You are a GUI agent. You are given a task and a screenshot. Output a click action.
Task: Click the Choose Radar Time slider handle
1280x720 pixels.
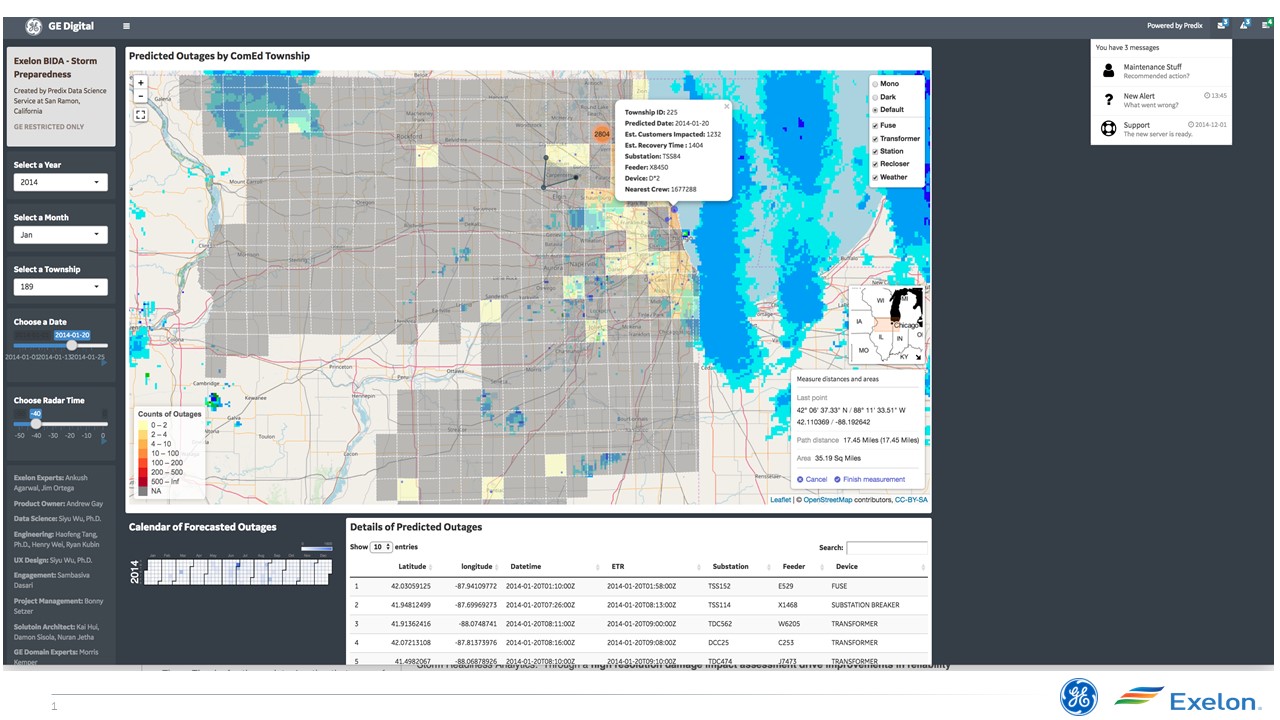click(36, 424)
